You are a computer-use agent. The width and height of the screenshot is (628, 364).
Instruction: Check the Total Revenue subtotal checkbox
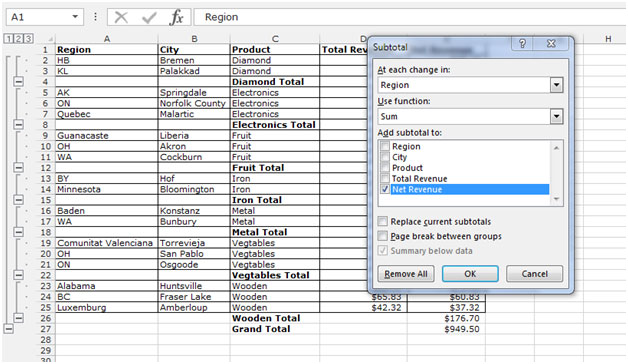click(x=384, y=179)
